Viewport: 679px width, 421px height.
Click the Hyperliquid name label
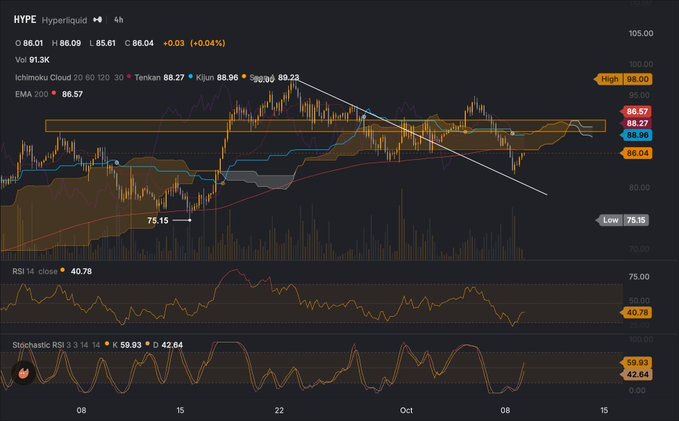64,20
